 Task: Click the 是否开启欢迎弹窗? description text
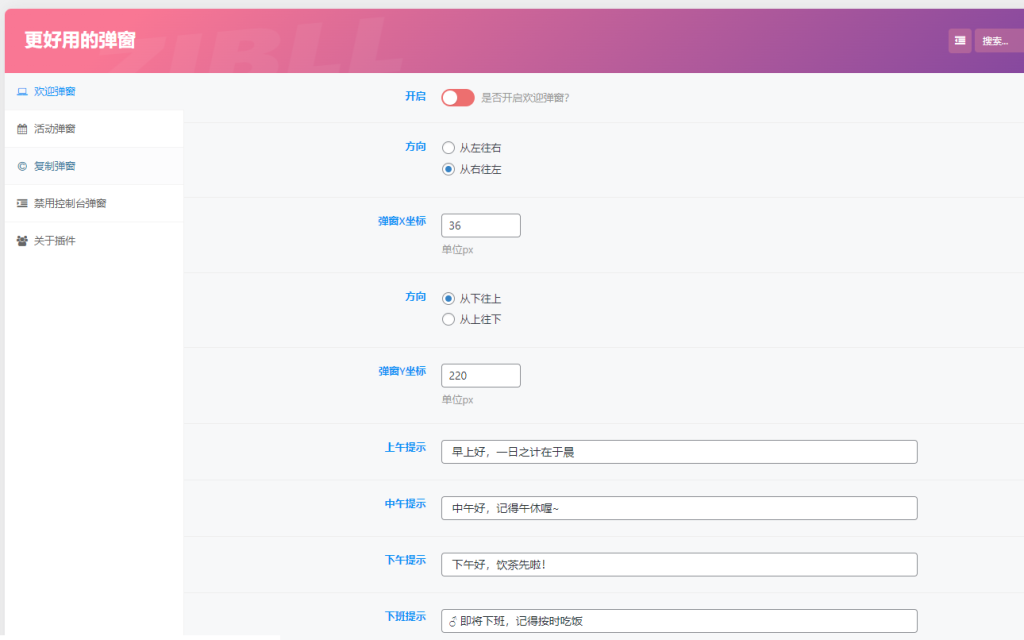(525, 98)
